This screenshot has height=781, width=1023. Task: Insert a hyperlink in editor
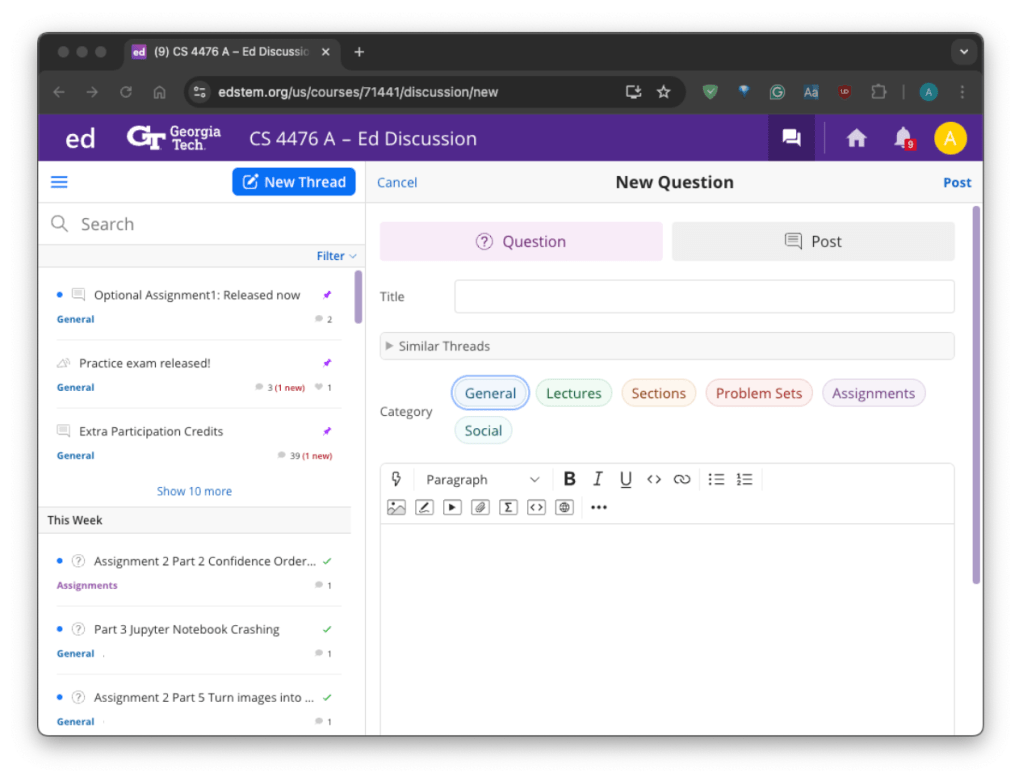(x=682, y=480)
